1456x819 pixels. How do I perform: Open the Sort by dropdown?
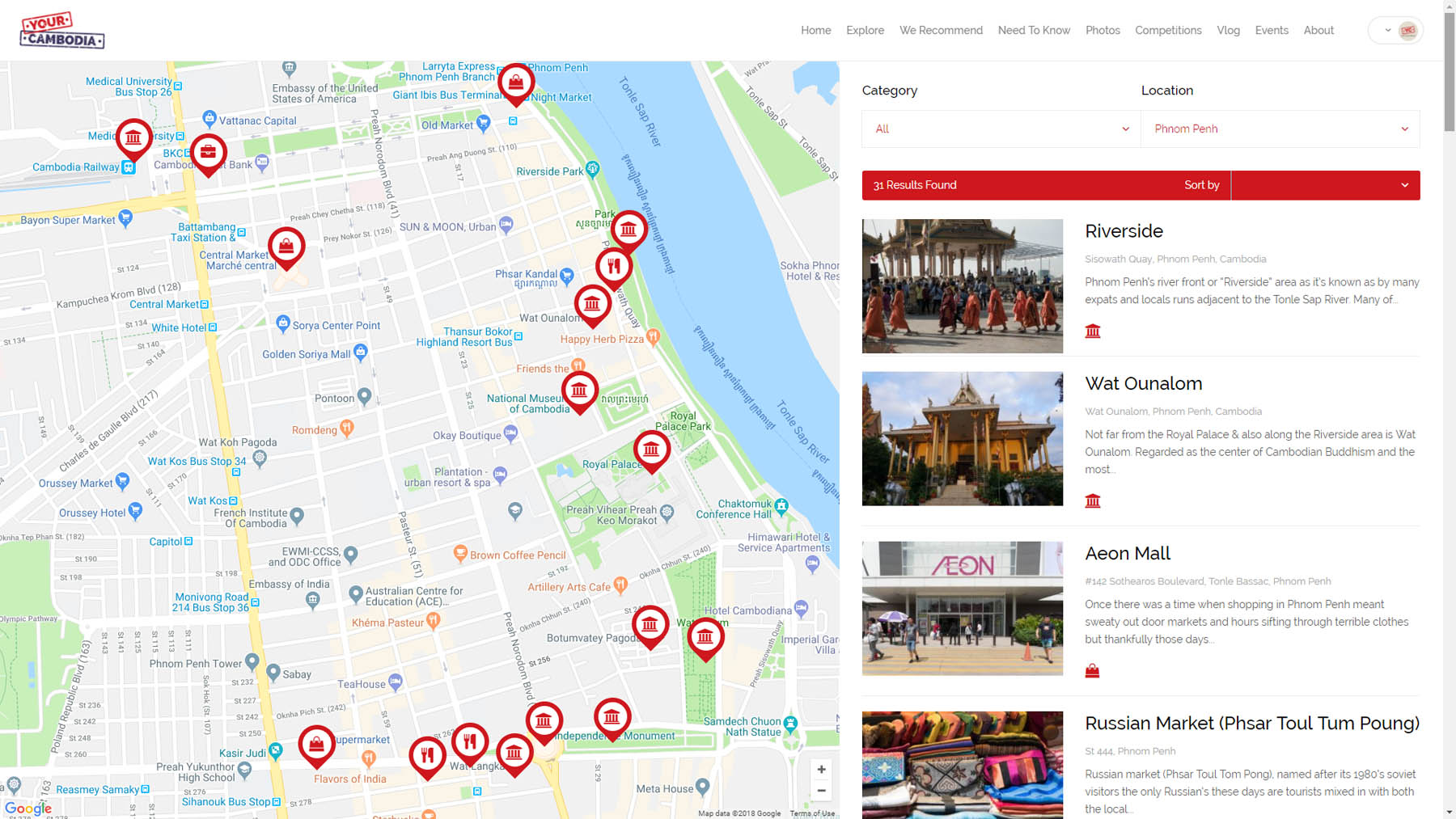1325,185
